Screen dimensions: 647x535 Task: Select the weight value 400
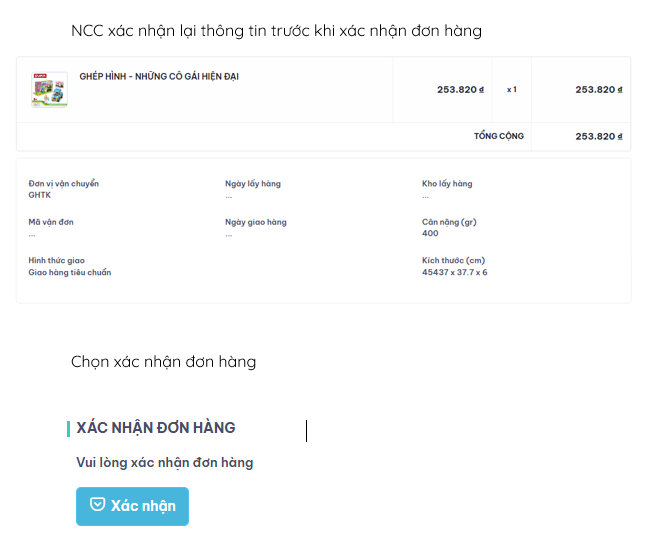430,233
